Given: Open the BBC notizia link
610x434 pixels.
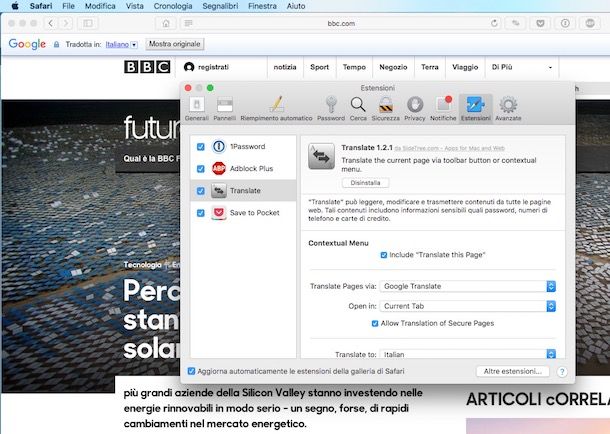Looking at the screenshot, I should point(285,67).
